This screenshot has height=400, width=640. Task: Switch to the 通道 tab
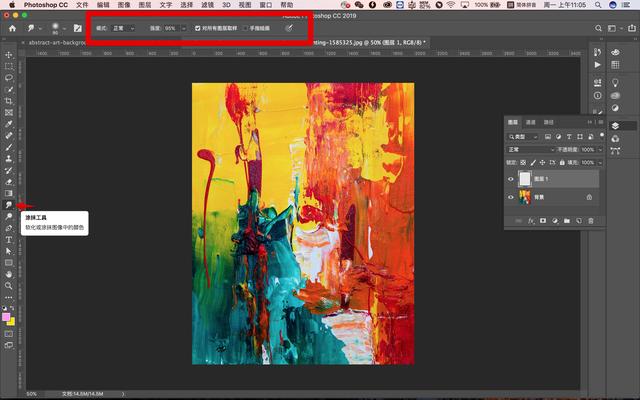pyautogui.click(x=533, y=122)
